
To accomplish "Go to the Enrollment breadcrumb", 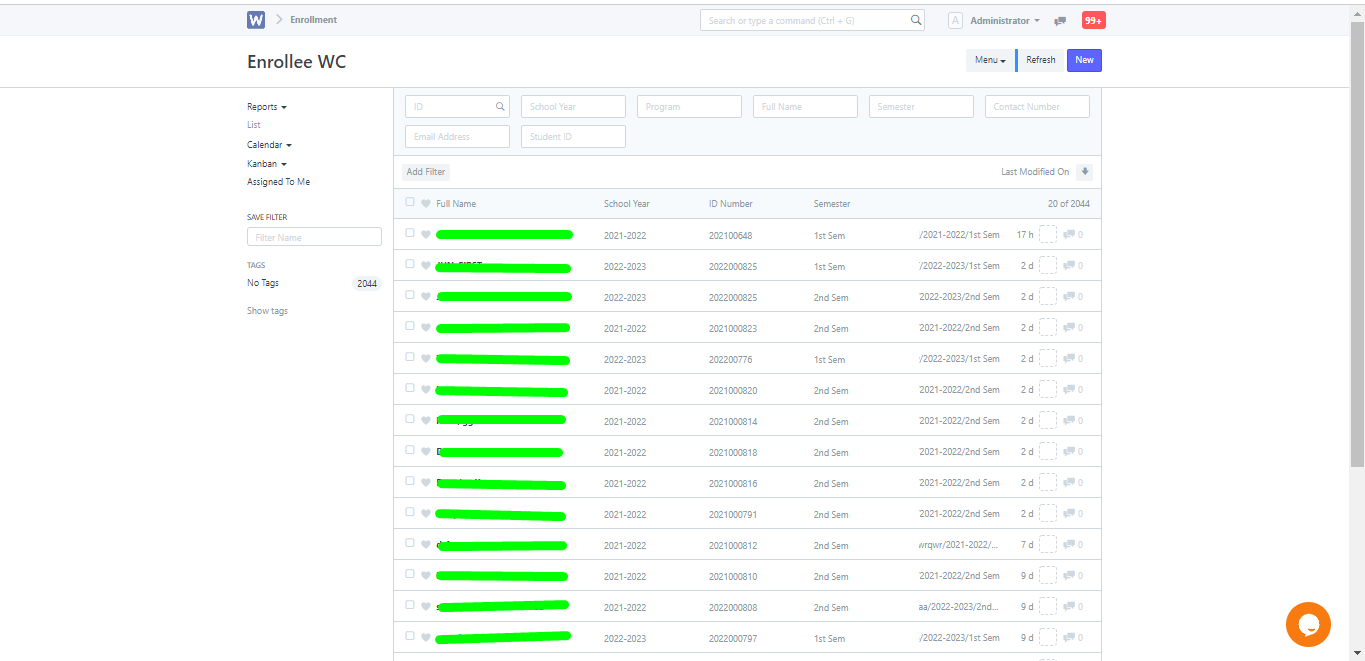I will 313,20.
